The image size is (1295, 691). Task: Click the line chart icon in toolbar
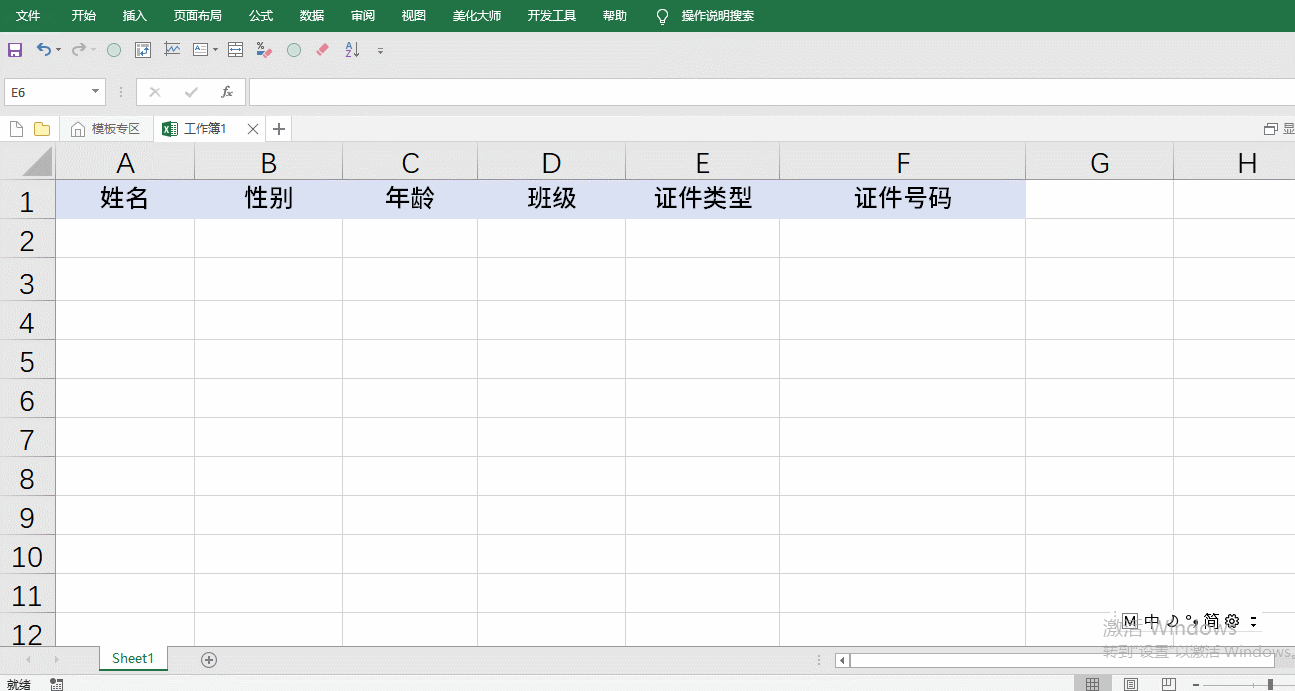172,49
